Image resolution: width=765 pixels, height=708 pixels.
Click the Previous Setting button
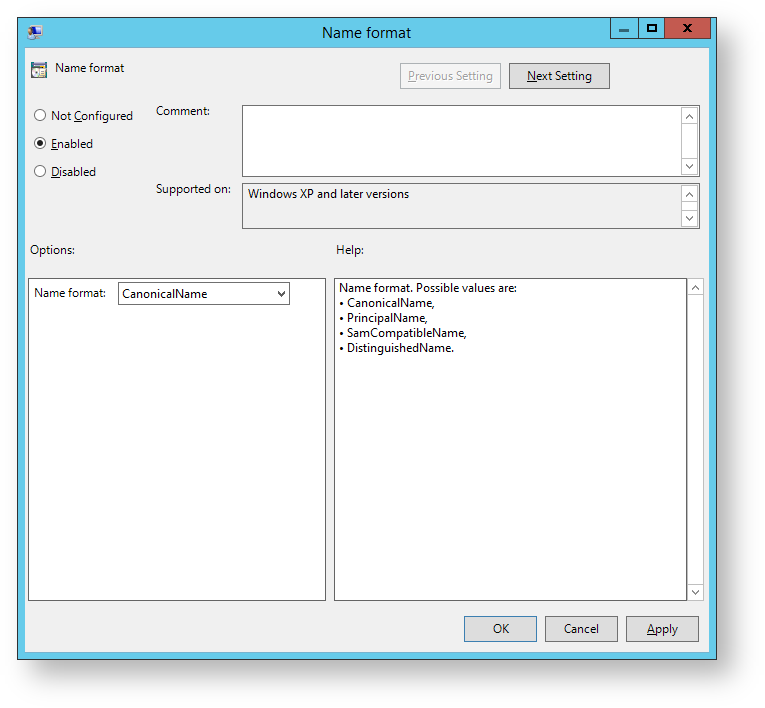tap(450, 76)
